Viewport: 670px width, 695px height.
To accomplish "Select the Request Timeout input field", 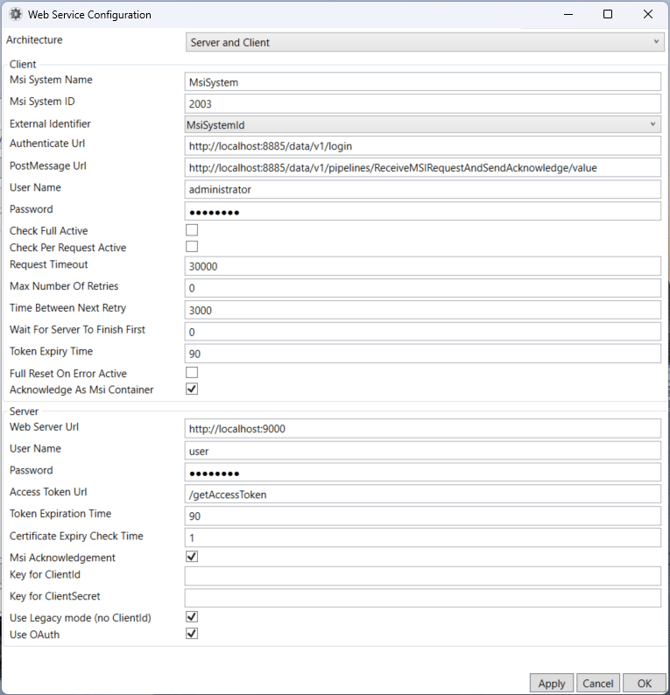I will coord(423,267).
